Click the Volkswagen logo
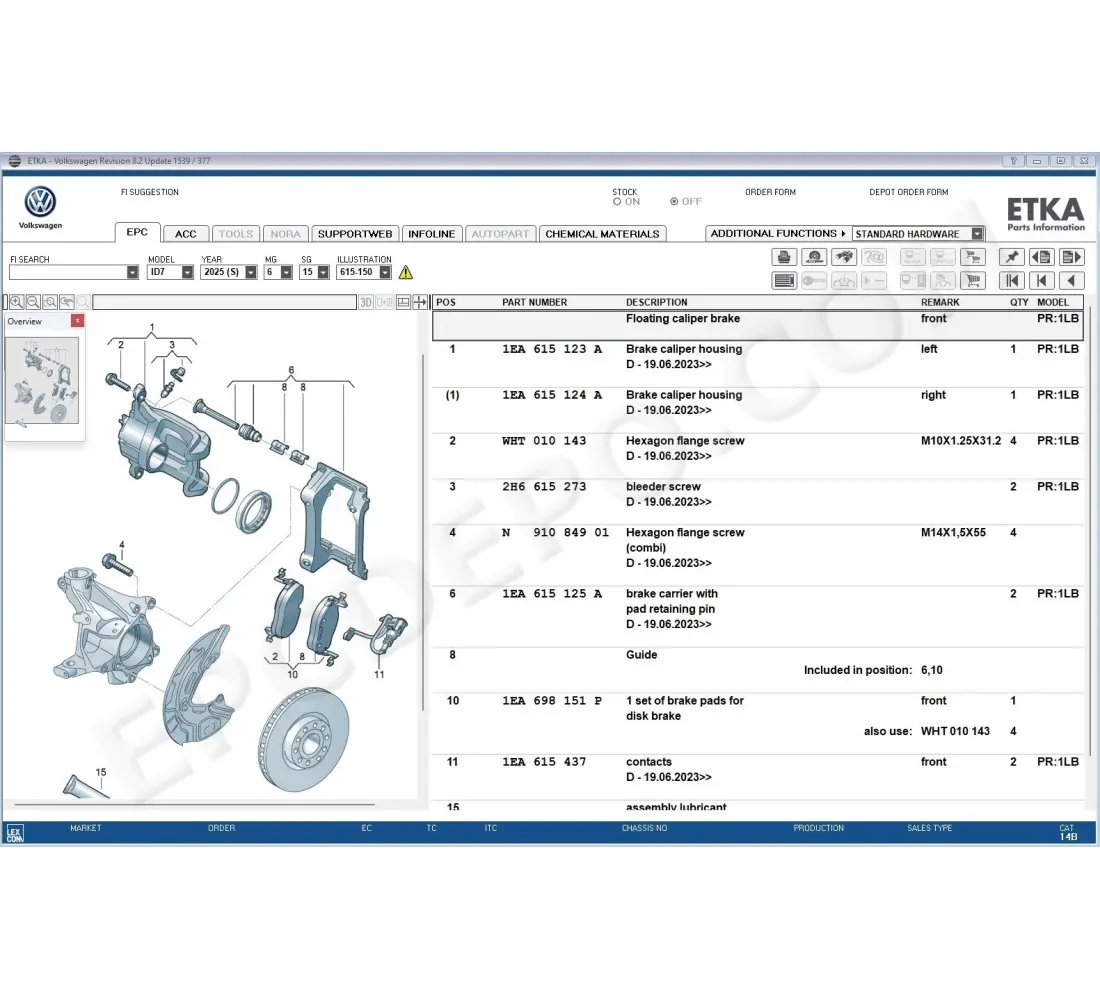The width and height of the screenshot is (1100, 1000). [40, 202]
